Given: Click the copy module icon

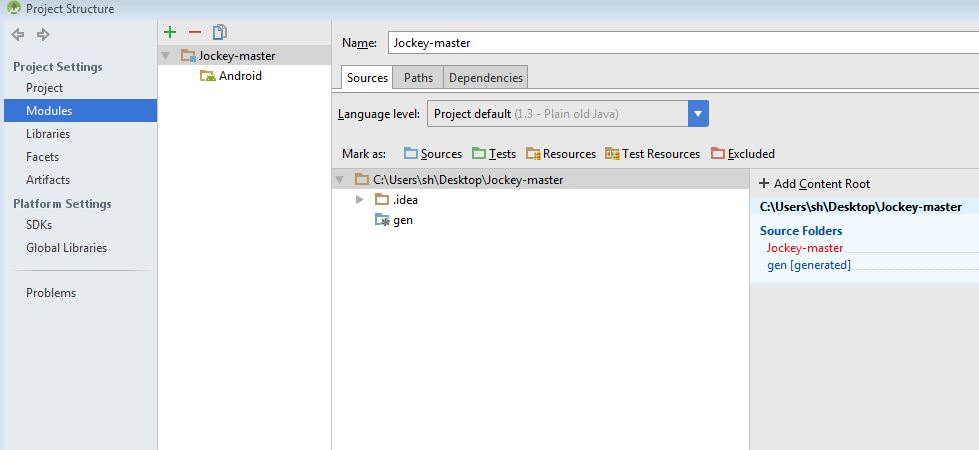Looking at the screenshot, I should [x=219, y=33].
